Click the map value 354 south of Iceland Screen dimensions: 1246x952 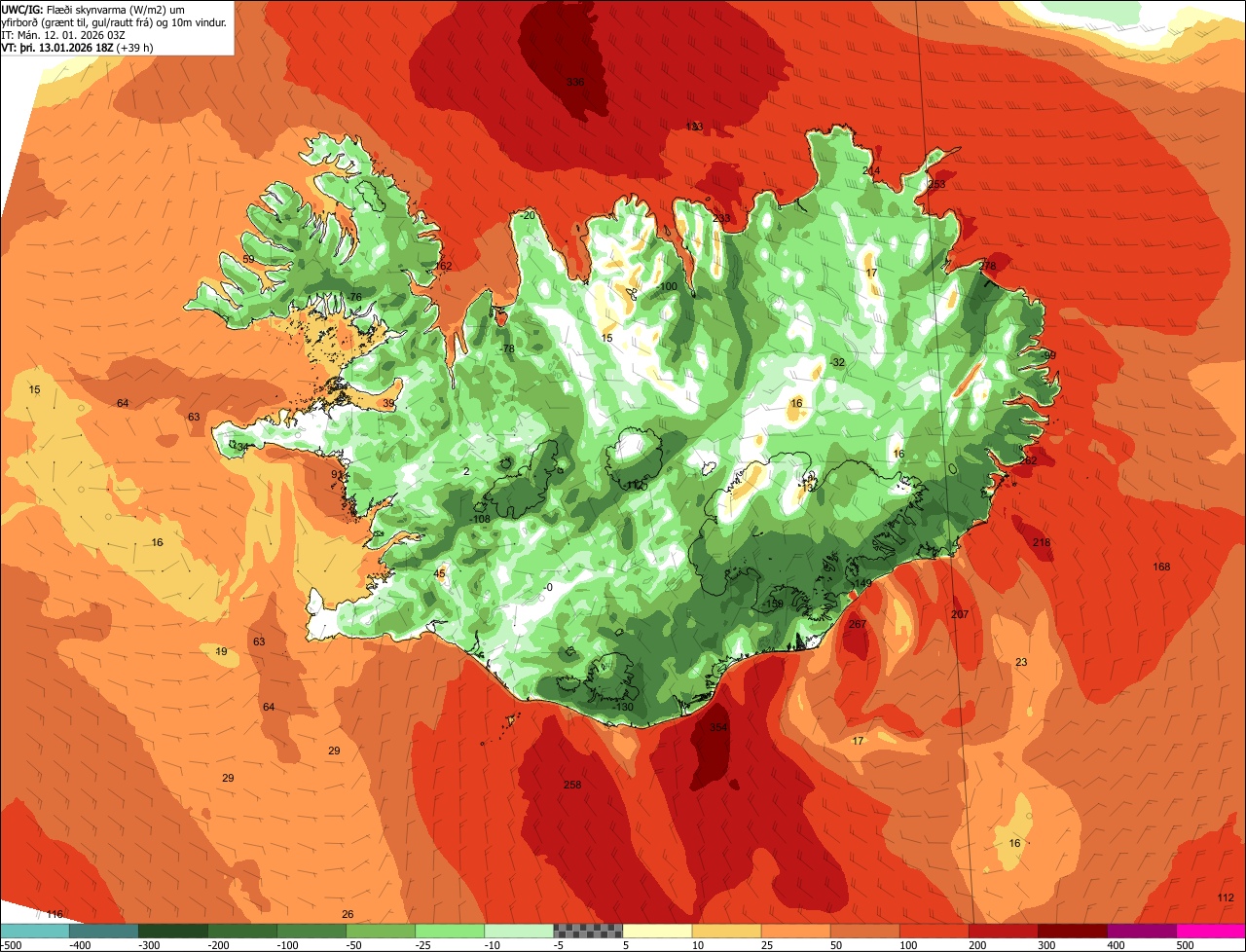pyautogui.click(x=718, y=728)
